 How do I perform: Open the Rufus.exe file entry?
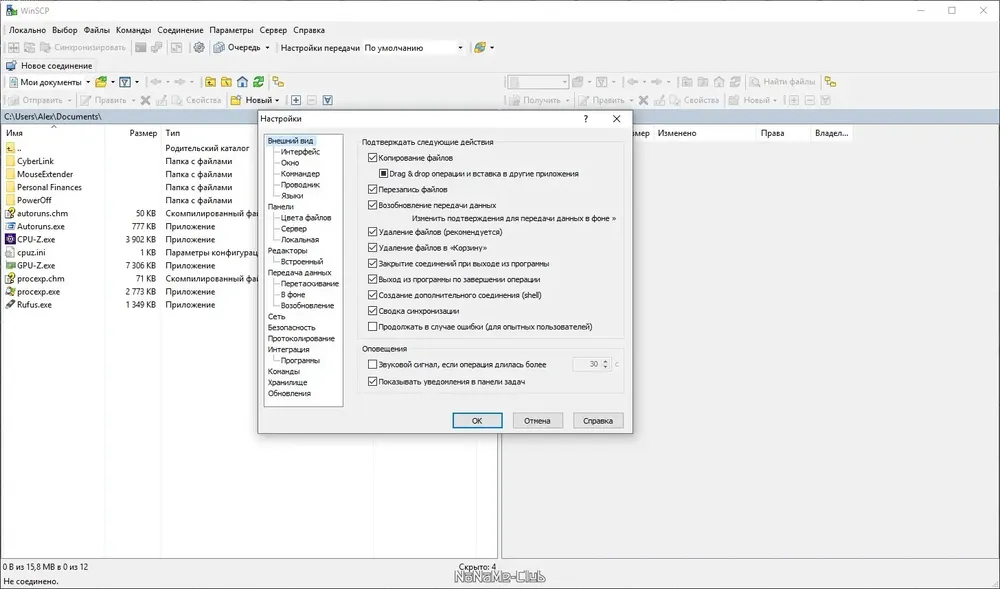[34, 305]
